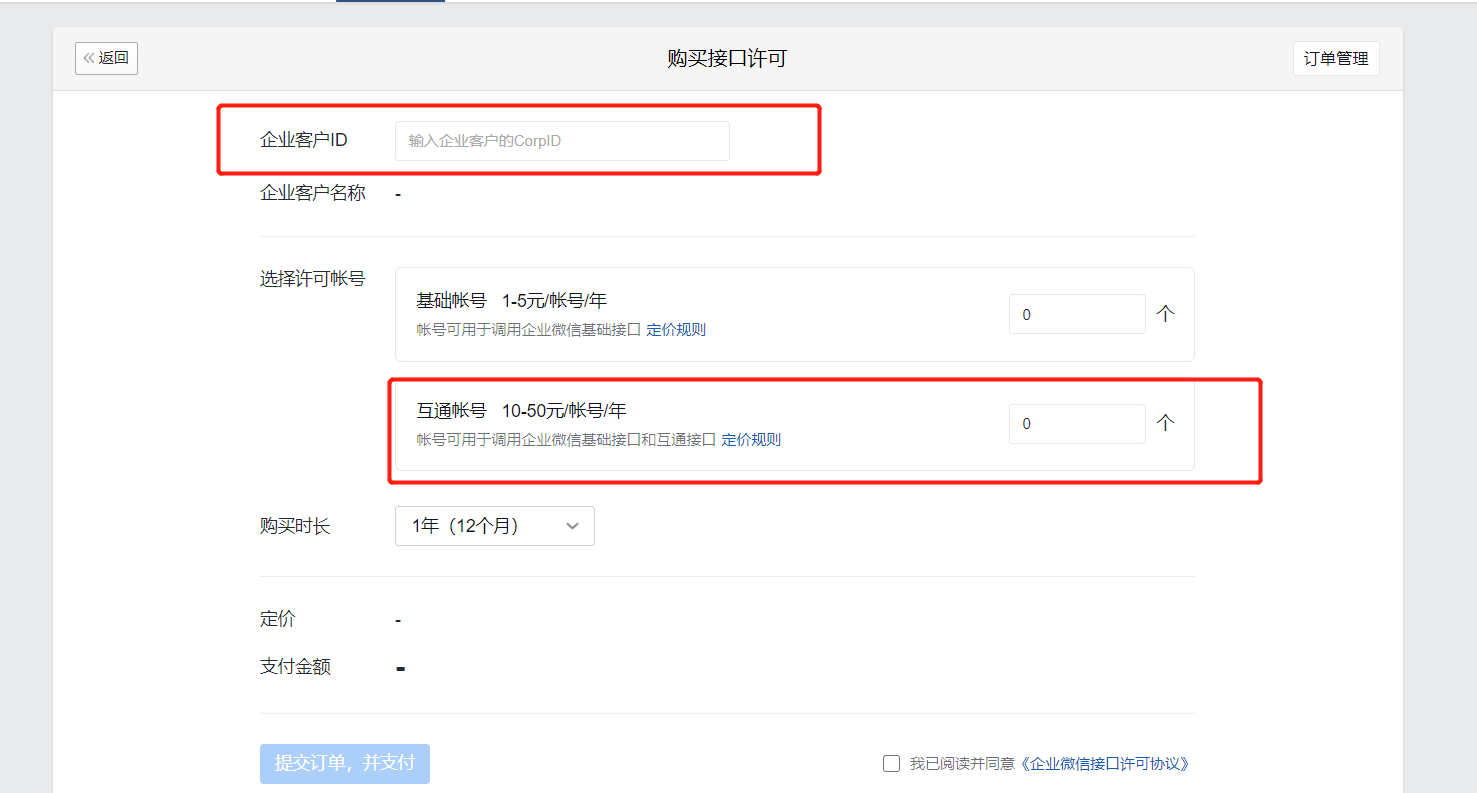Focus the 企业客户ID CorpID input field
This screenshot has width=1477, height=793.
point(562,141)
